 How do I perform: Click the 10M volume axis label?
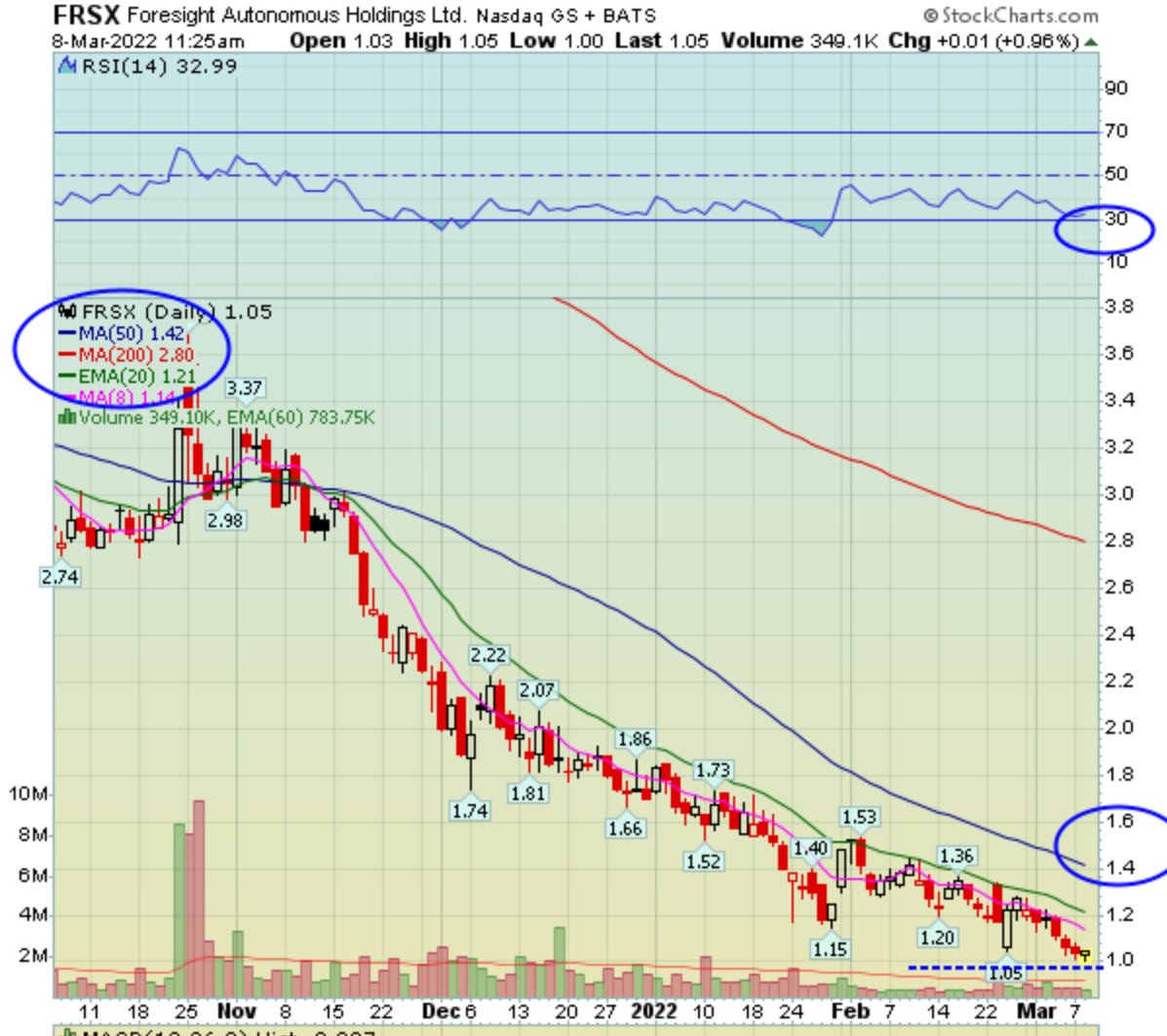coord(29,794)
